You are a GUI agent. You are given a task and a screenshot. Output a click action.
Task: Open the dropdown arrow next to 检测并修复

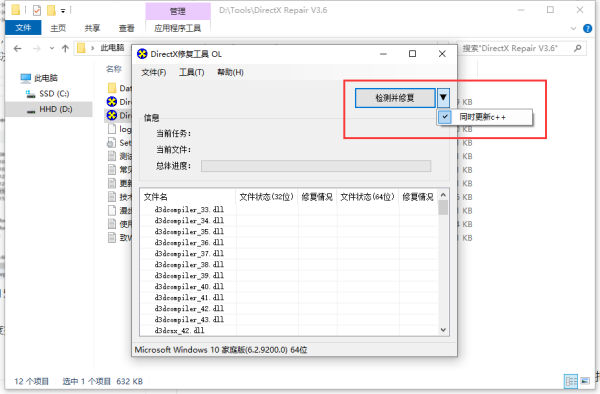coord(443,98)
